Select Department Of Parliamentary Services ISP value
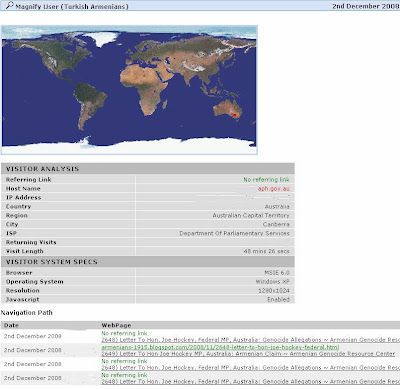This screenshot has width=400, height=389. [x=234, y=233]
